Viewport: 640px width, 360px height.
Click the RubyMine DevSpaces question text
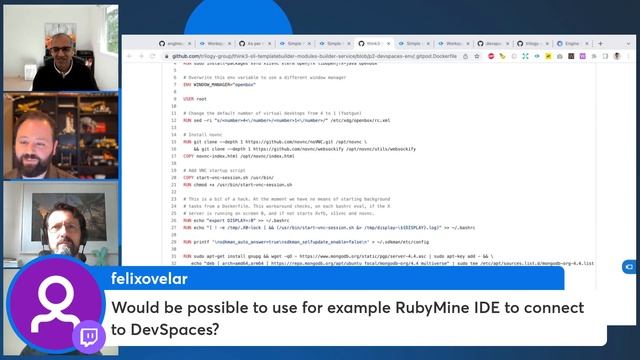point(348,318)
